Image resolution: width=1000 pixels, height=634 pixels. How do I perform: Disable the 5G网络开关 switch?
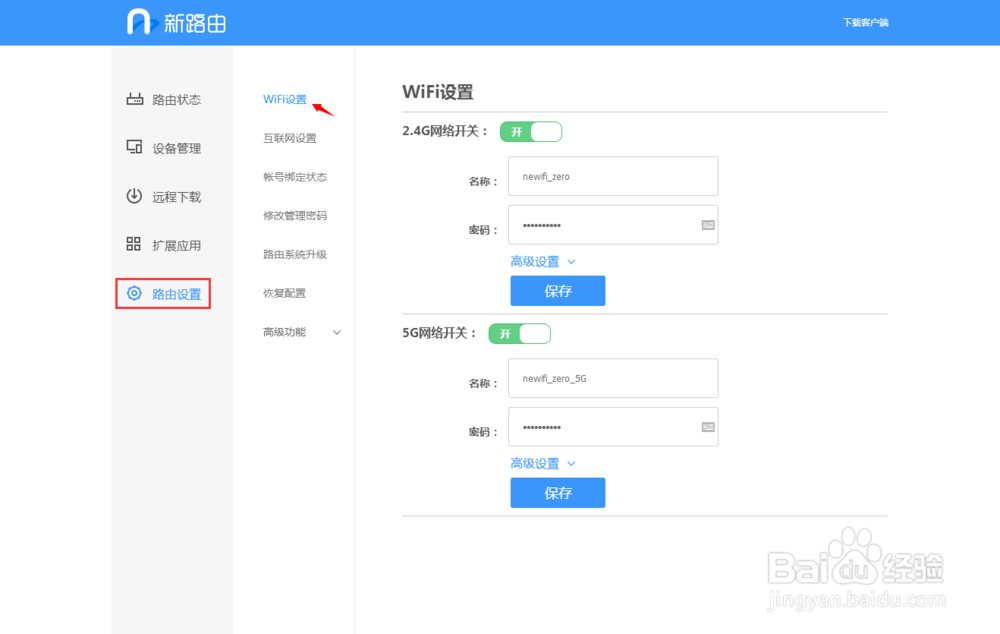[x=519, y=333]
